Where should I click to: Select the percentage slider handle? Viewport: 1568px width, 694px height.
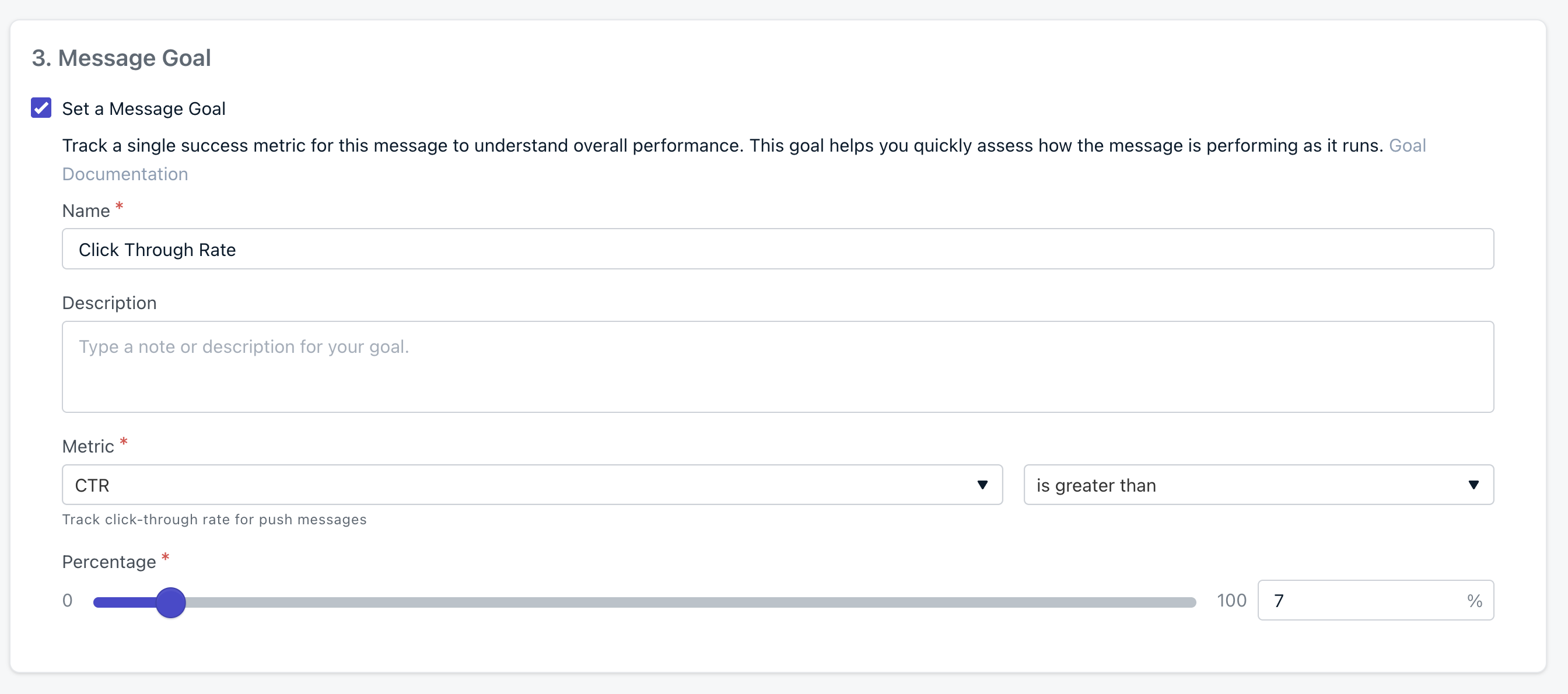(170, 601)
